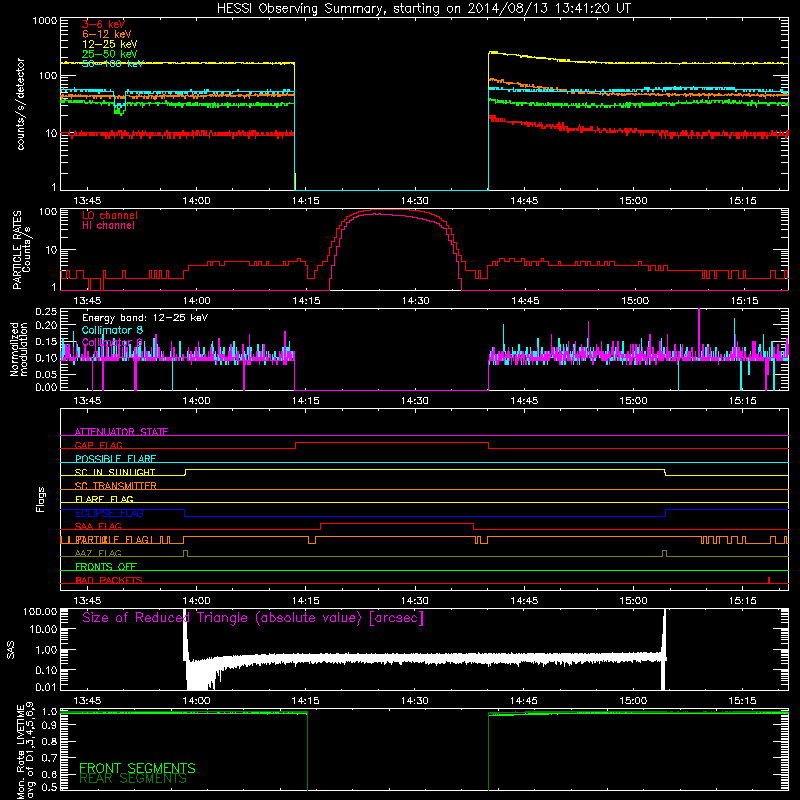
Task: Select the 'POSSIBLE FLARE' flag label
Action: (x=115, y=459)
